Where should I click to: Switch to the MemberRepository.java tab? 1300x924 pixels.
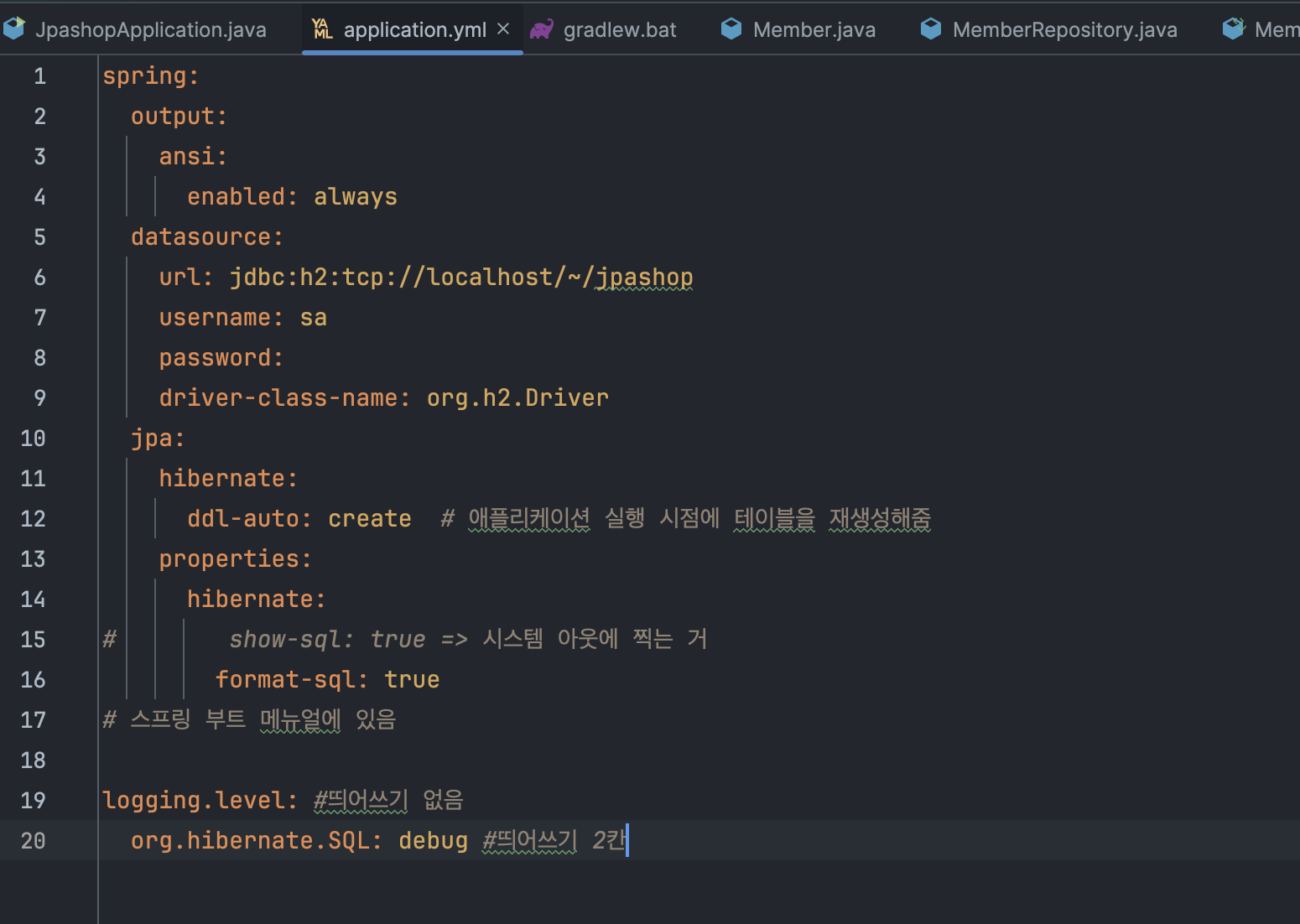(x=1064, y=29)
